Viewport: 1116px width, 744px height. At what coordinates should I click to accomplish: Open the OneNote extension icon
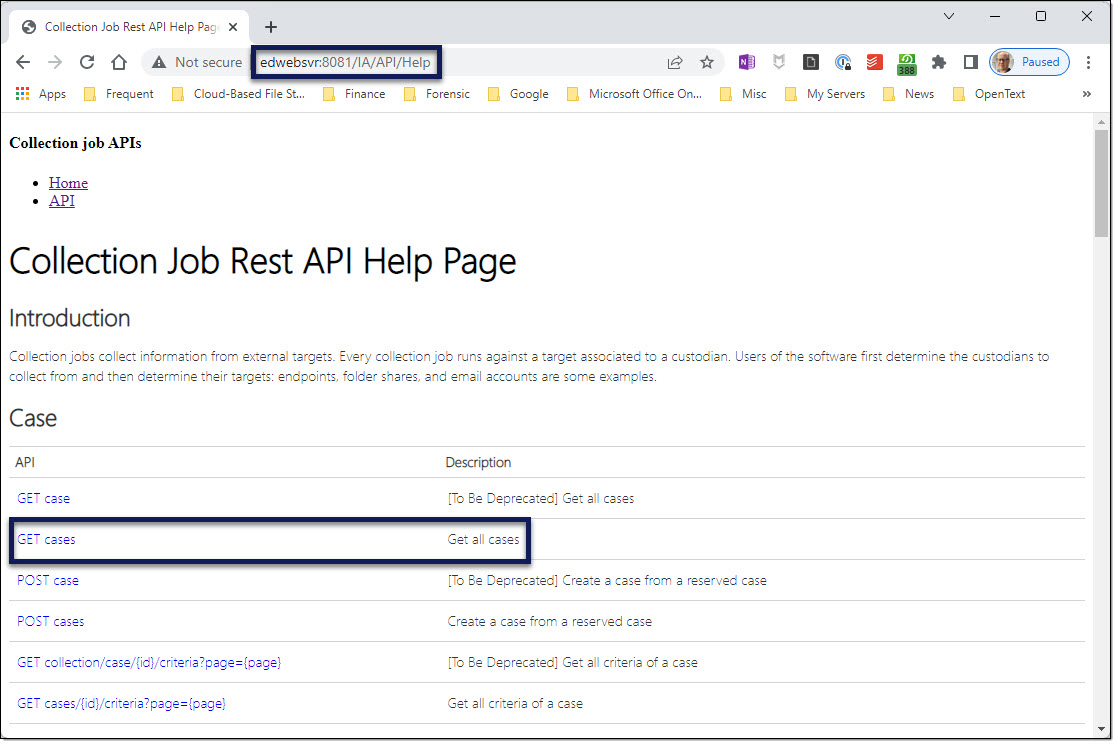[x=747, y=63]
